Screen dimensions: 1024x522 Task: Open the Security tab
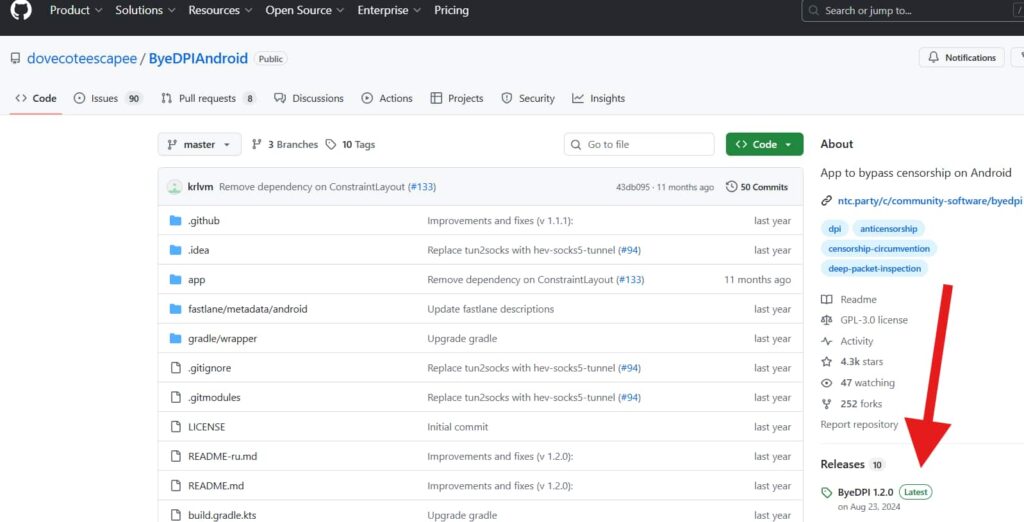[528, 98]
